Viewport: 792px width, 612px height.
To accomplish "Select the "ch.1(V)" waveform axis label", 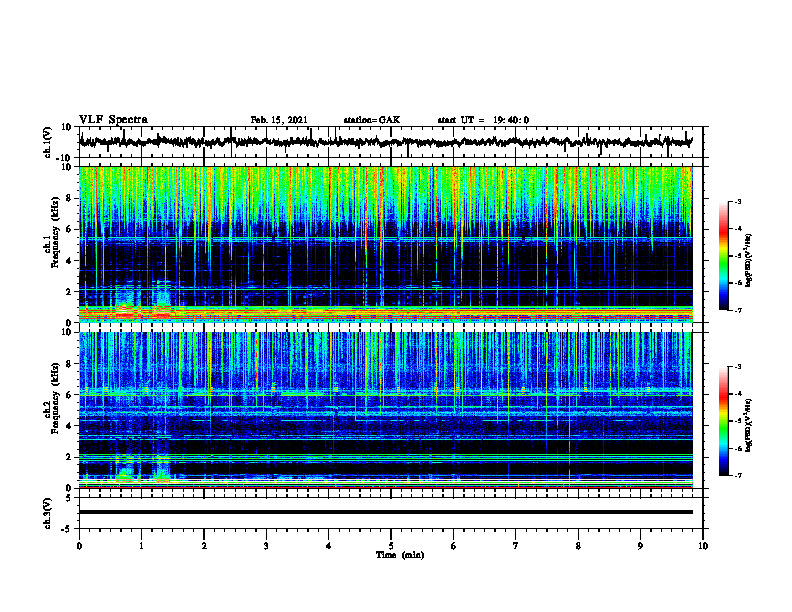I will (48, 142).
